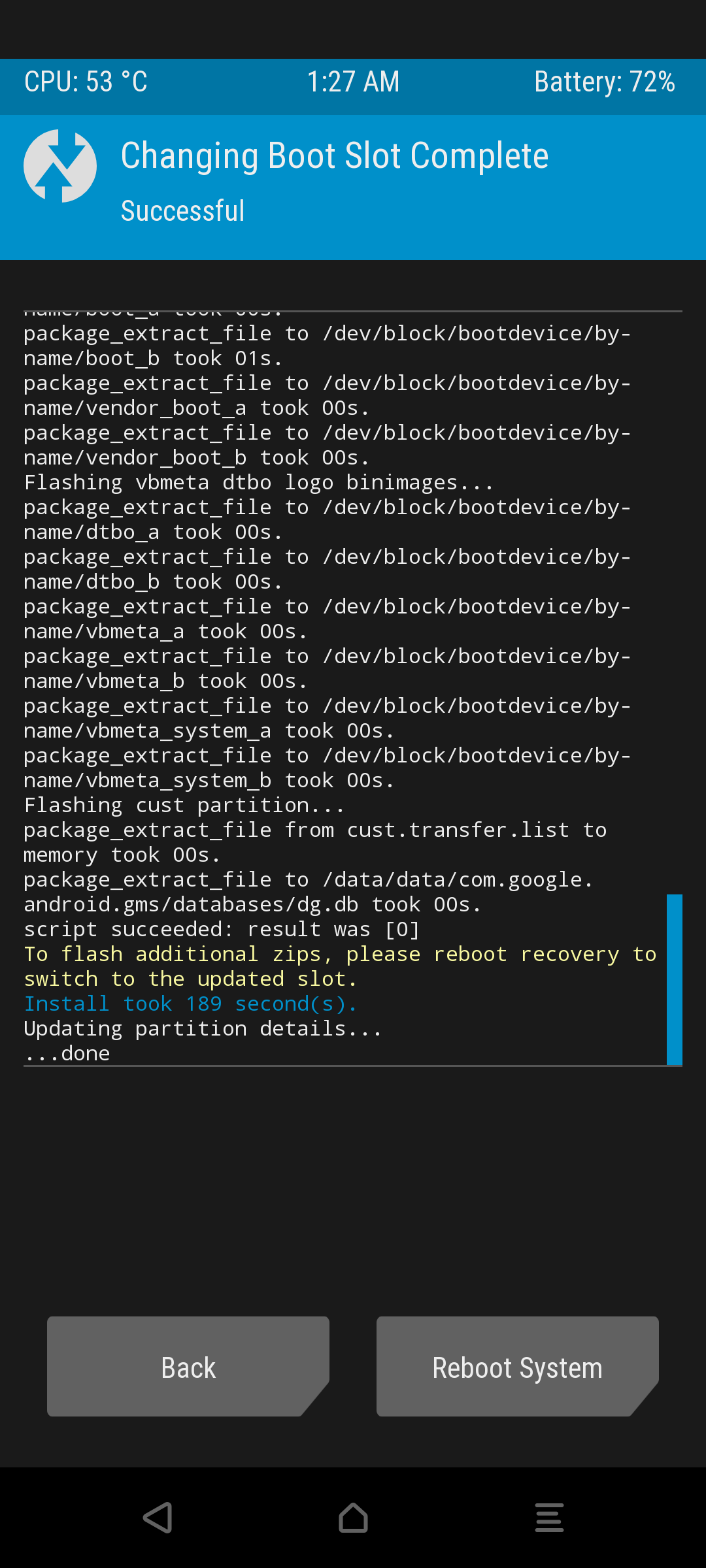706x1568 pixels.
Task: Tap the Flashing vbmeta dtbo logo line
Action: 258,482
